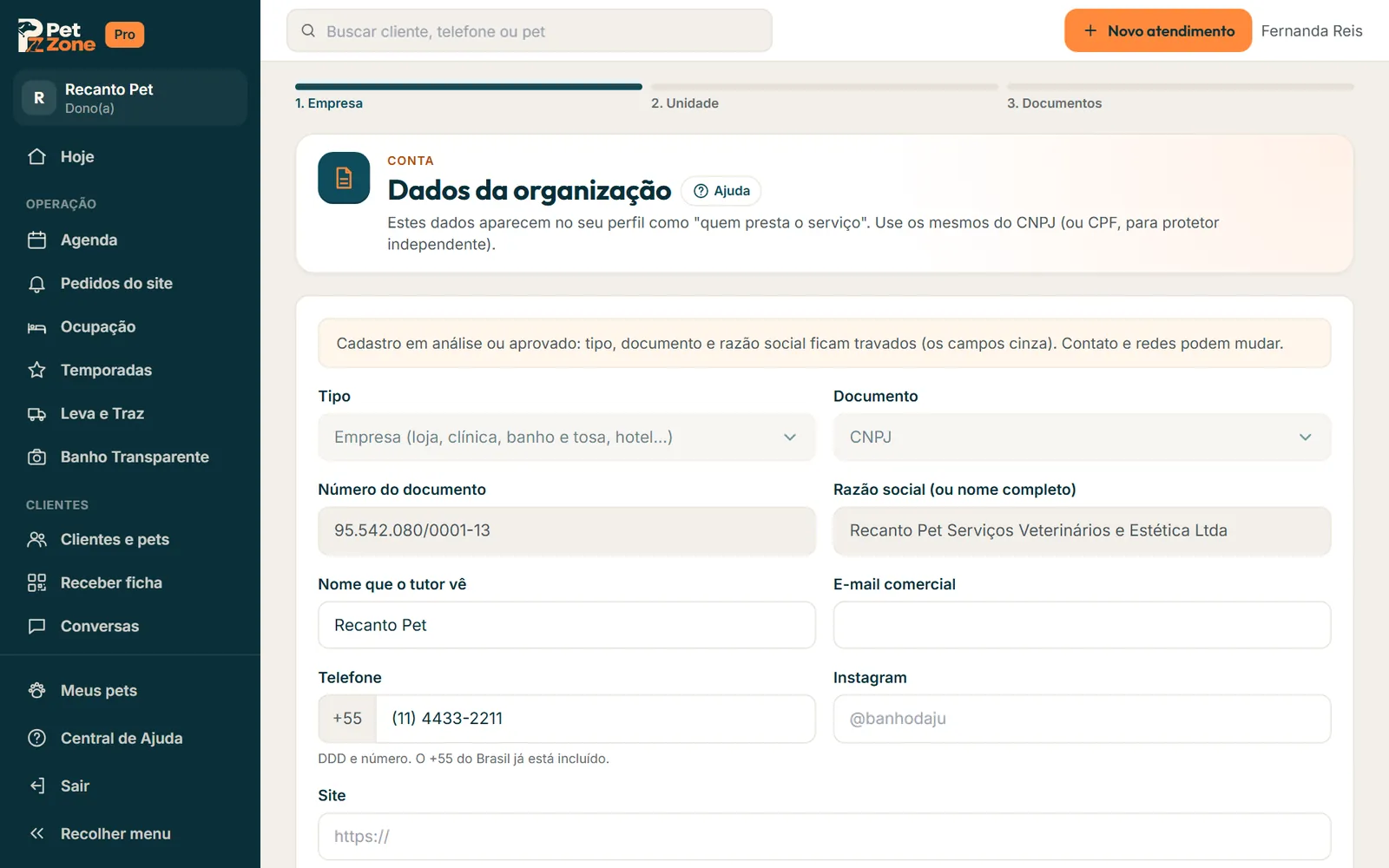Click the Temporadas star icon
Screen dimensions: 1389x868
click(36, 370)
